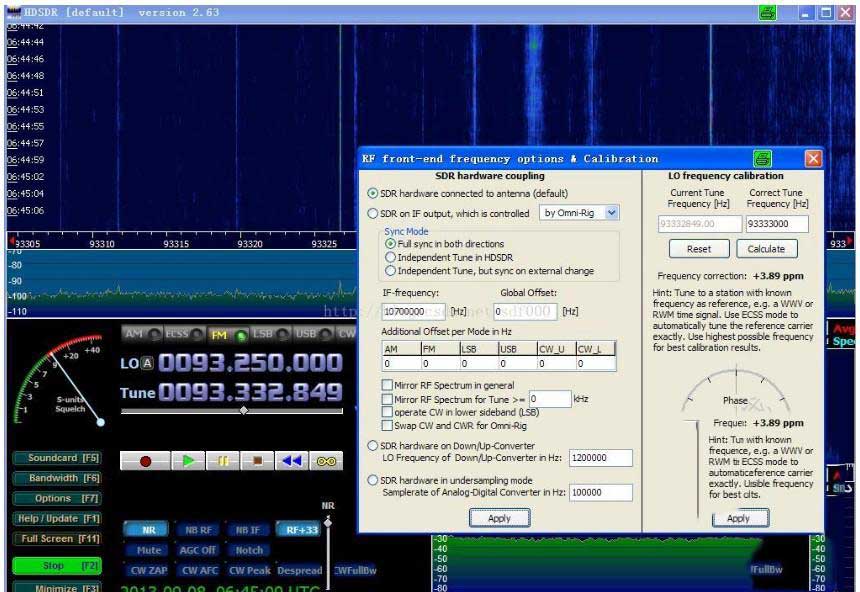Click the green icon in HDSDR title bar
Image resolution: width=860 pixels, height=592 pixels.
[767, 13]
